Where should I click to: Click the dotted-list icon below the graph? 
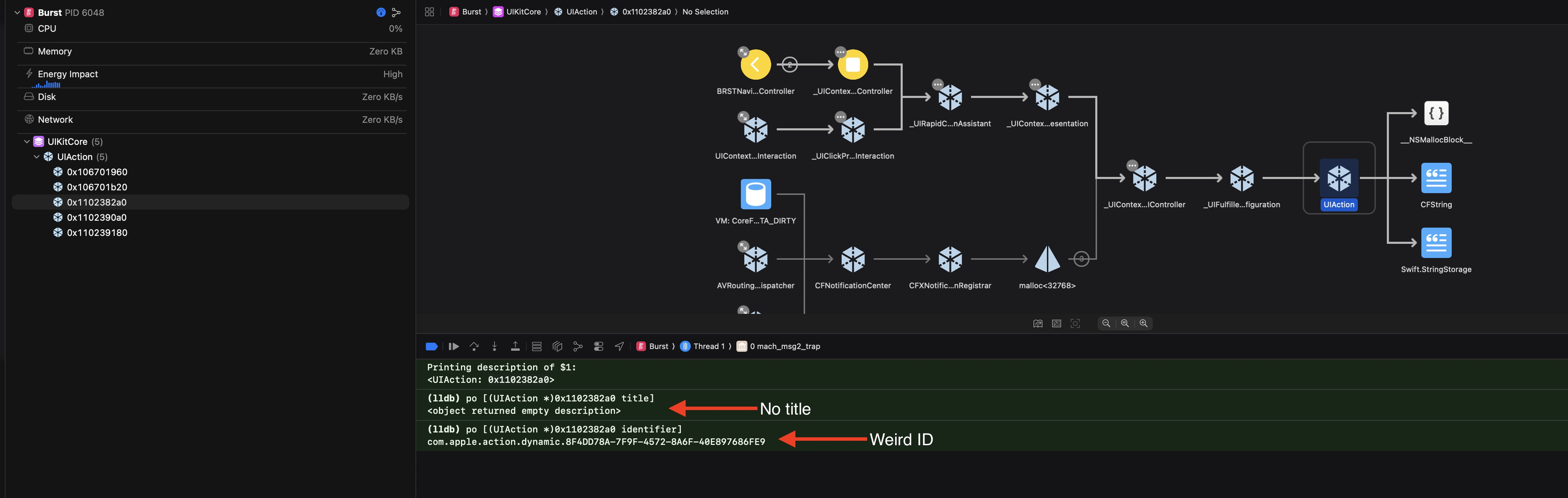coord(1057,323)
